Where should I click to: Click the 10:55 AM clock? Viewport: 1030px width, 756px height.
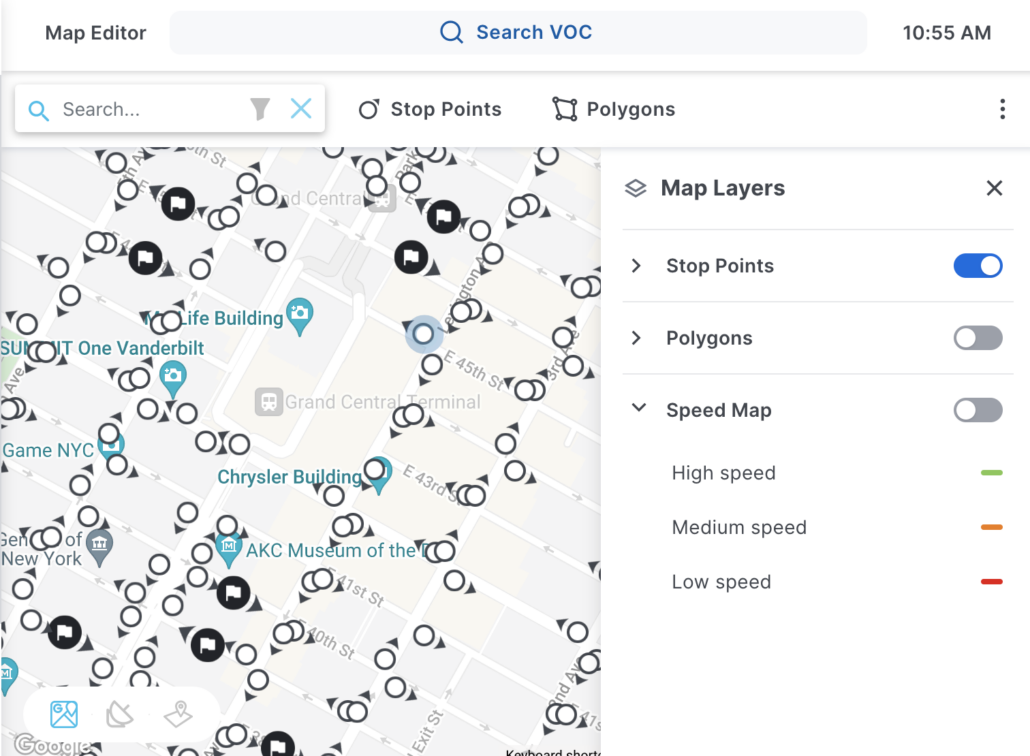pyautogui.click(x=947, y=33)
